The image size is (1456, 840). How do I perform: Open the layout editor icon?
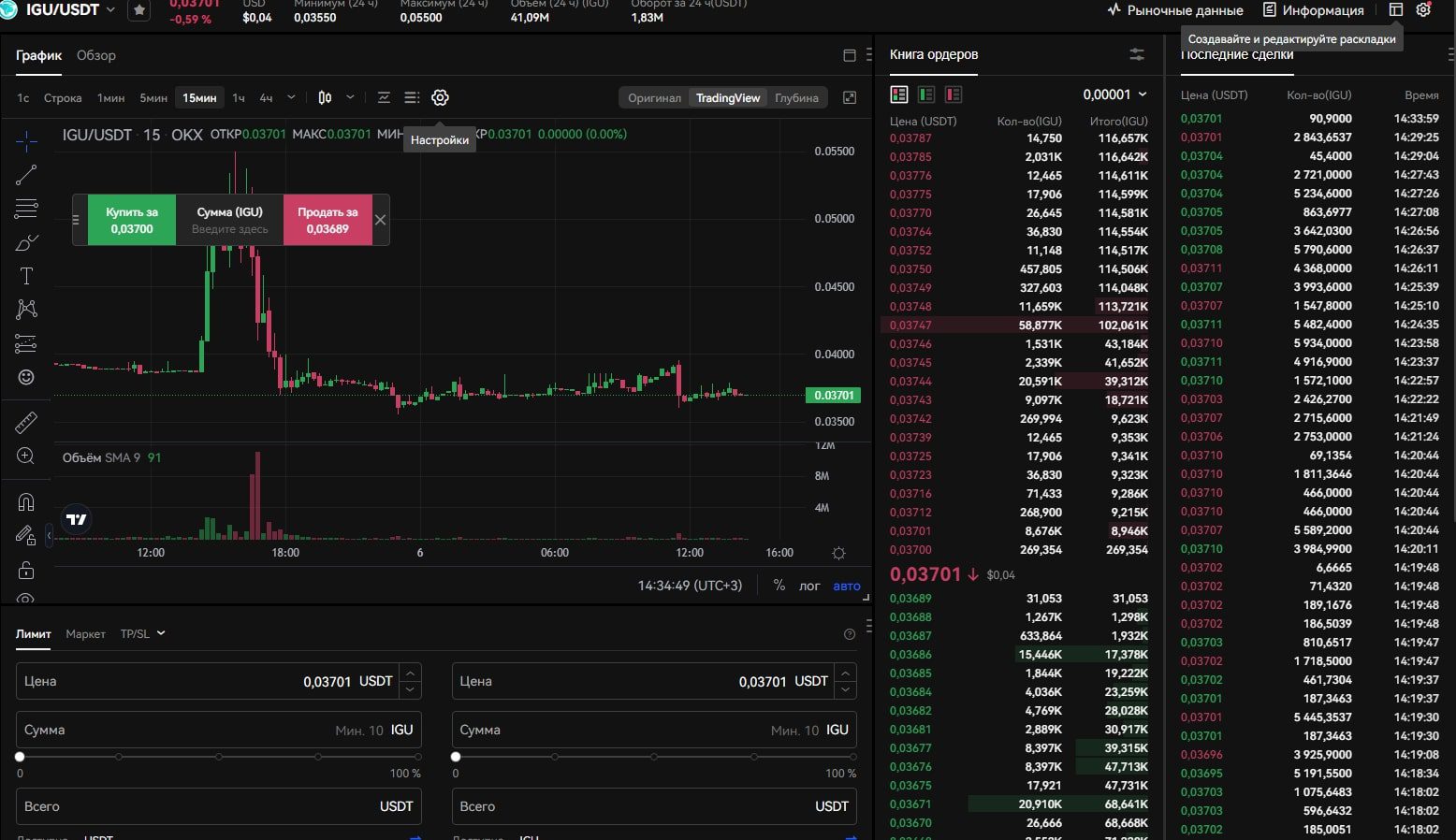pyautogui.click(x=1395, y=10)
